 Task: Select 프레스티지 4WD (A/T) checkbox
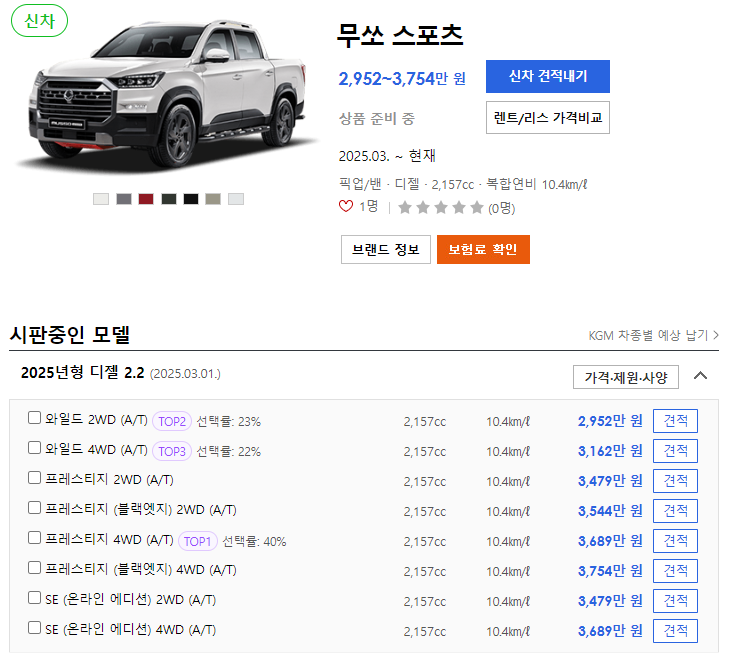click(x=34, y=538)
